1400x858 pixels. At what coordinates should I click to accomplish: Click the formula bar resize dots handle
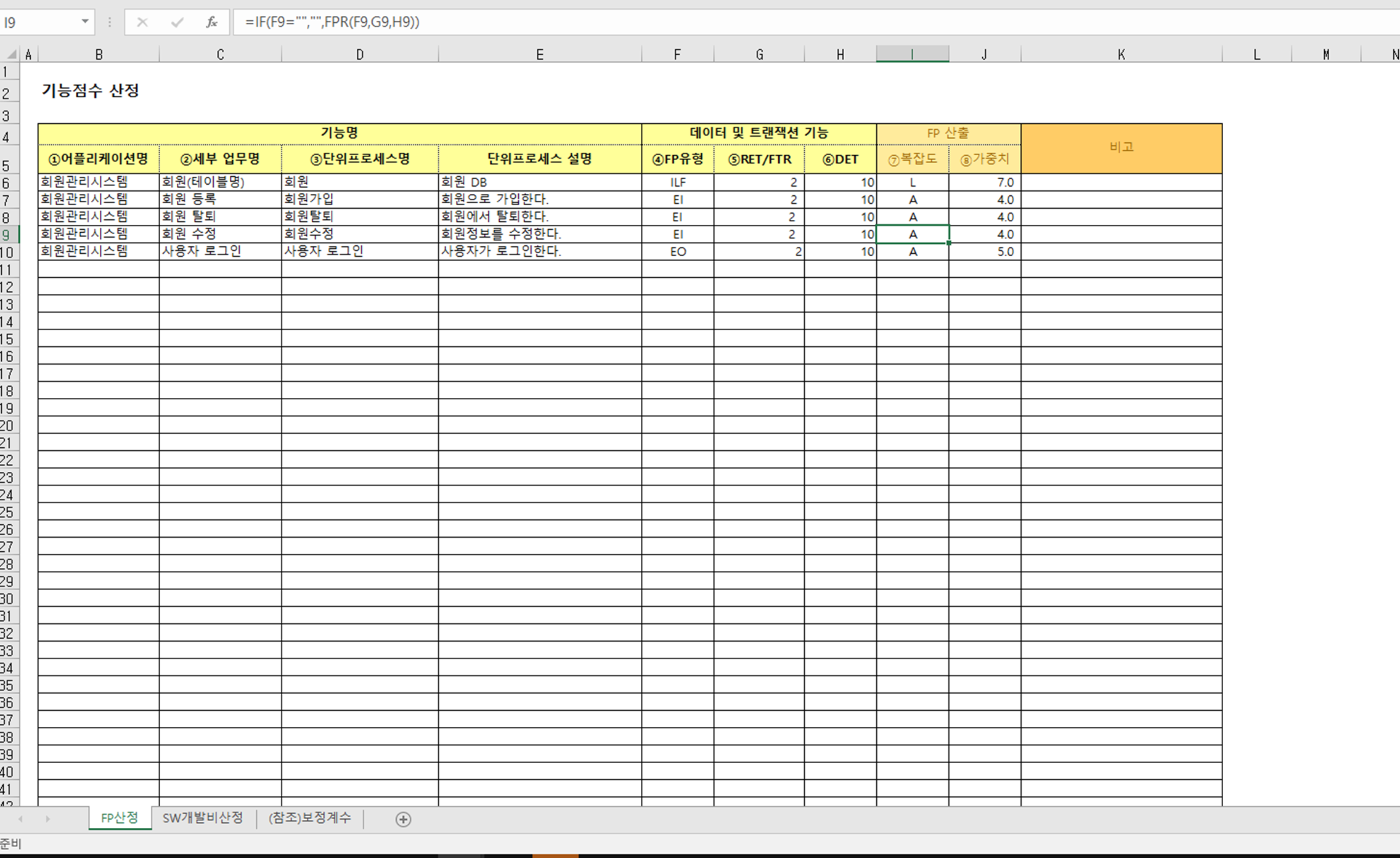click(110, 23)
